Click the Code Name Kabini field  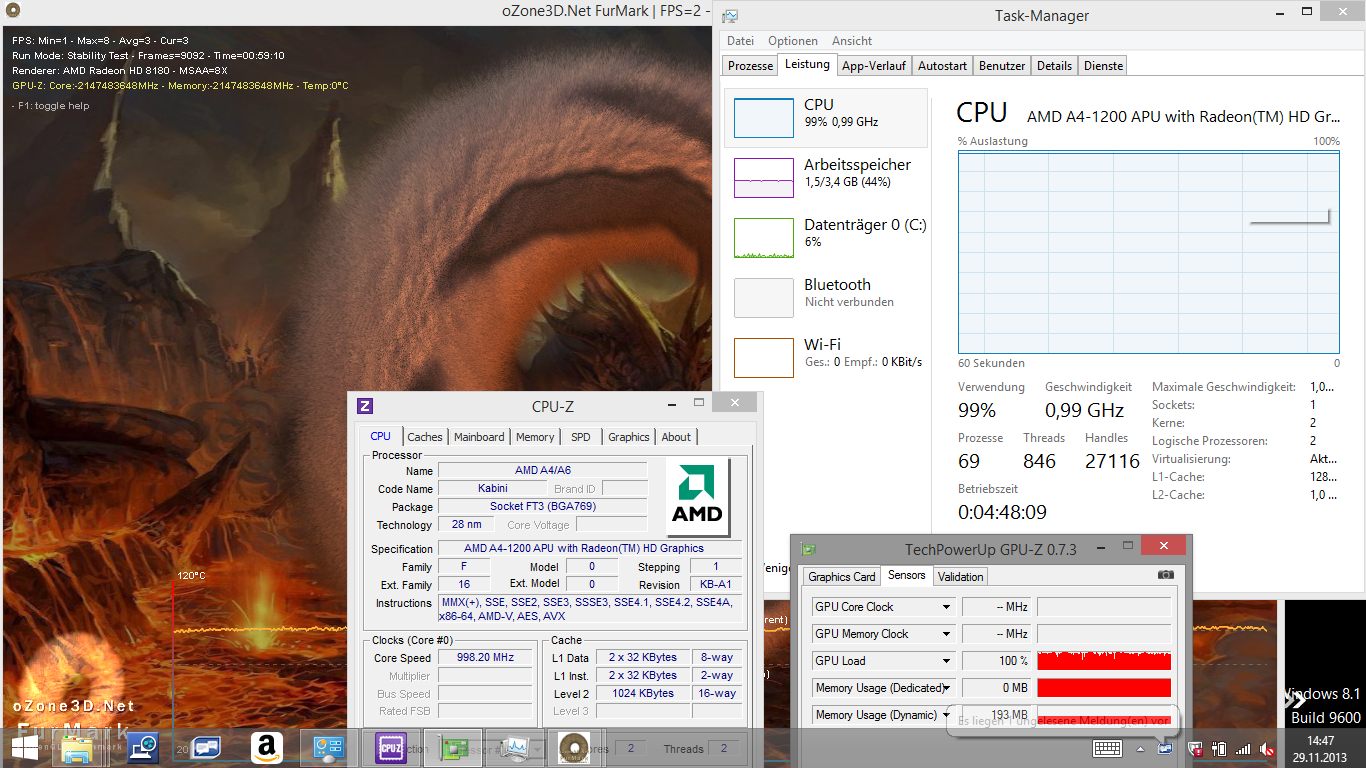point(492,489)
